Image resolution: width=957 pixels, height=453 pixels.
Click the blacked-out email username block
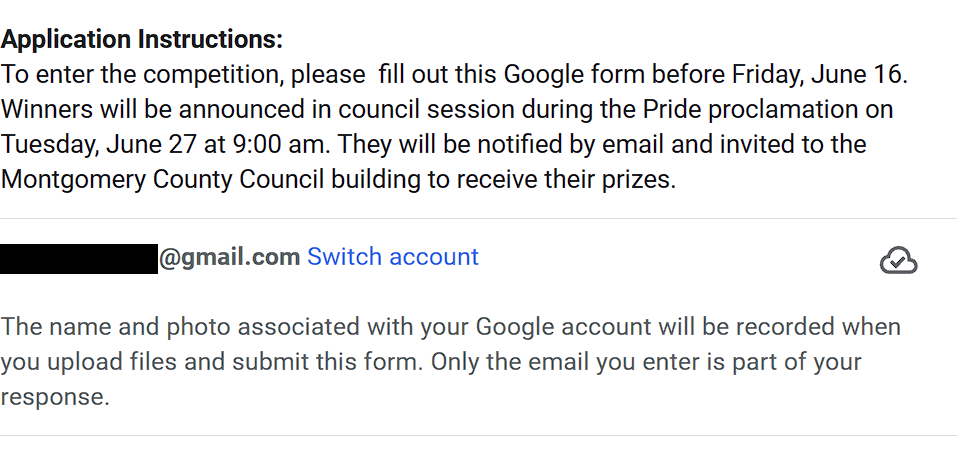pyautogui.click(x=79, y=258)
